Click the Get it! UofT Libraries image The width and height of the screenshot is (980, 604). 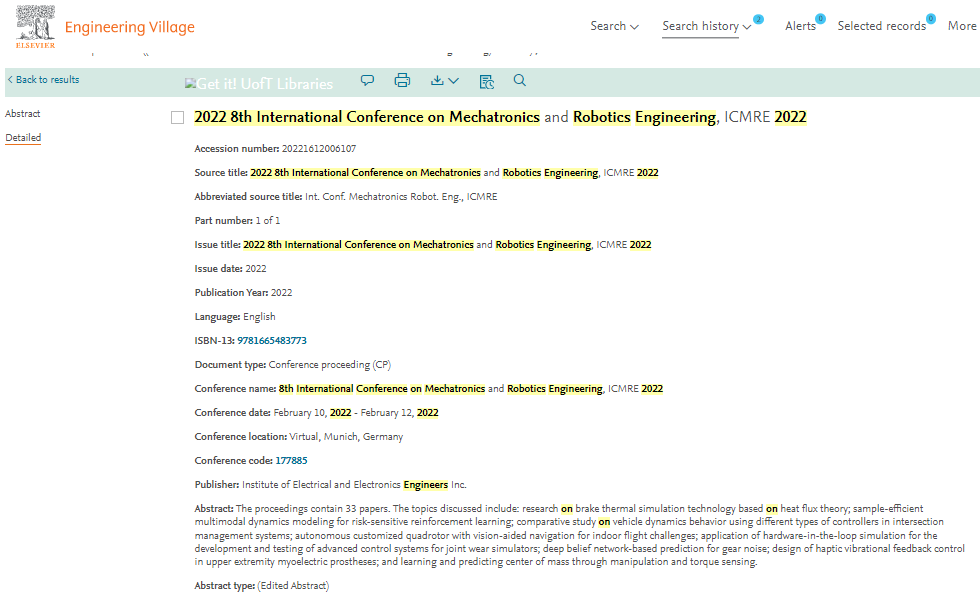[x=259, y=84]
